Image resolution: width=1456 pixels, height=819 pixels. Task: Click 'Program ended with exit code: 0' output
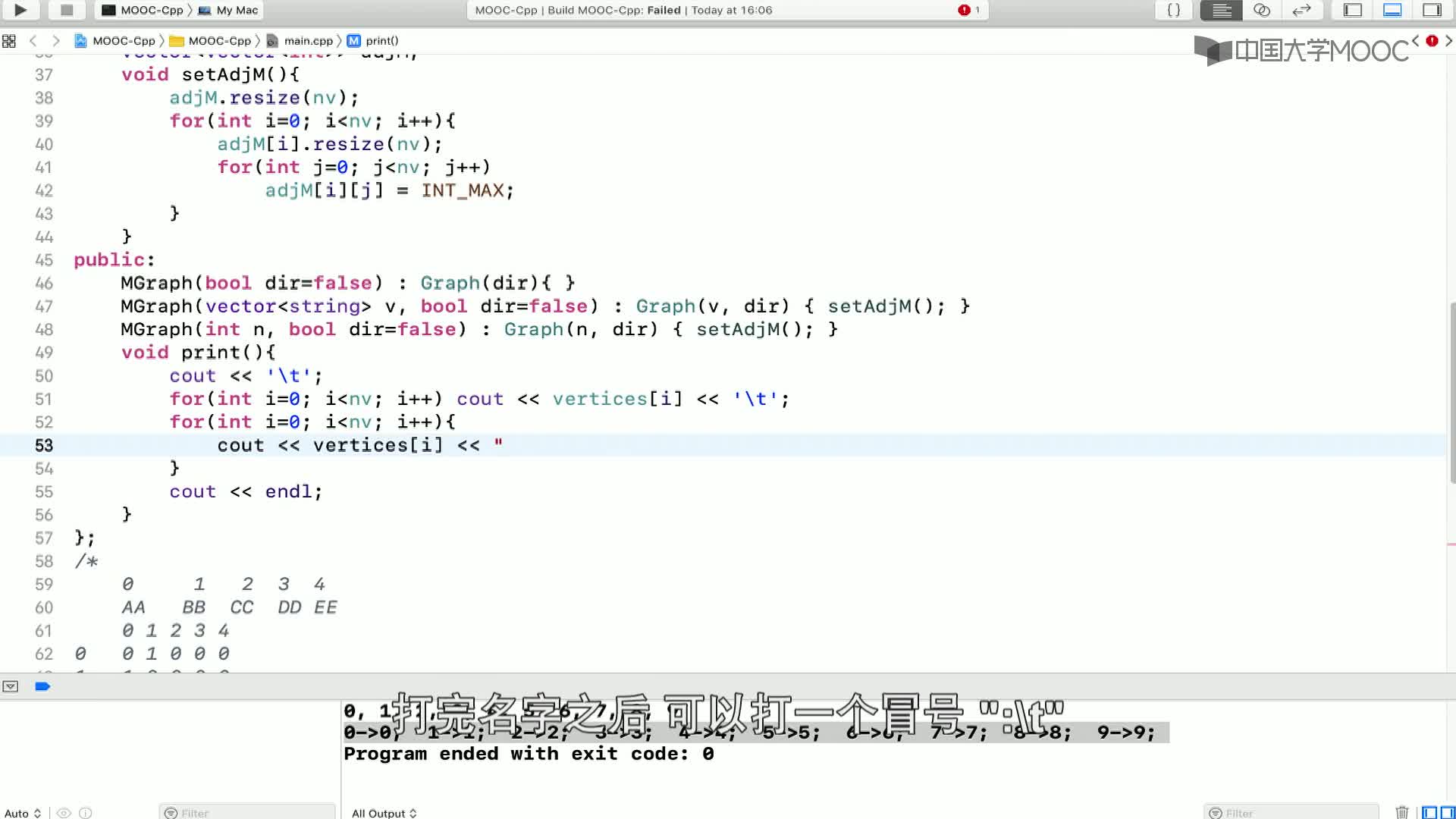(529, 754)
